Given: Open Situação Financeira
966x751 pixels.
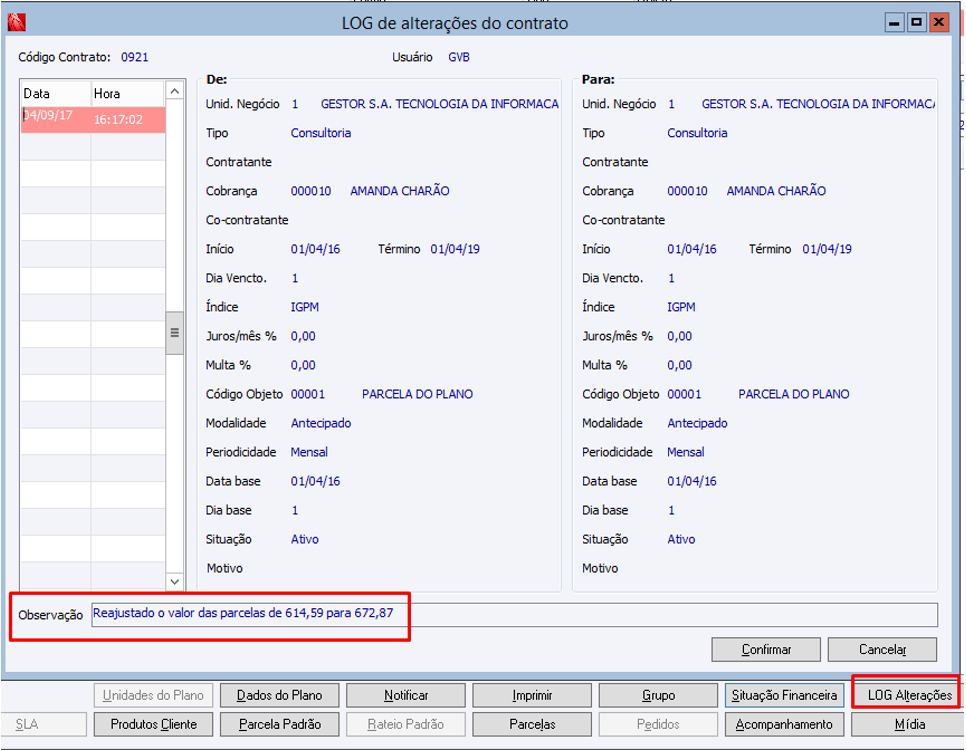Looking at the screenshot, I should pos(784,695).
